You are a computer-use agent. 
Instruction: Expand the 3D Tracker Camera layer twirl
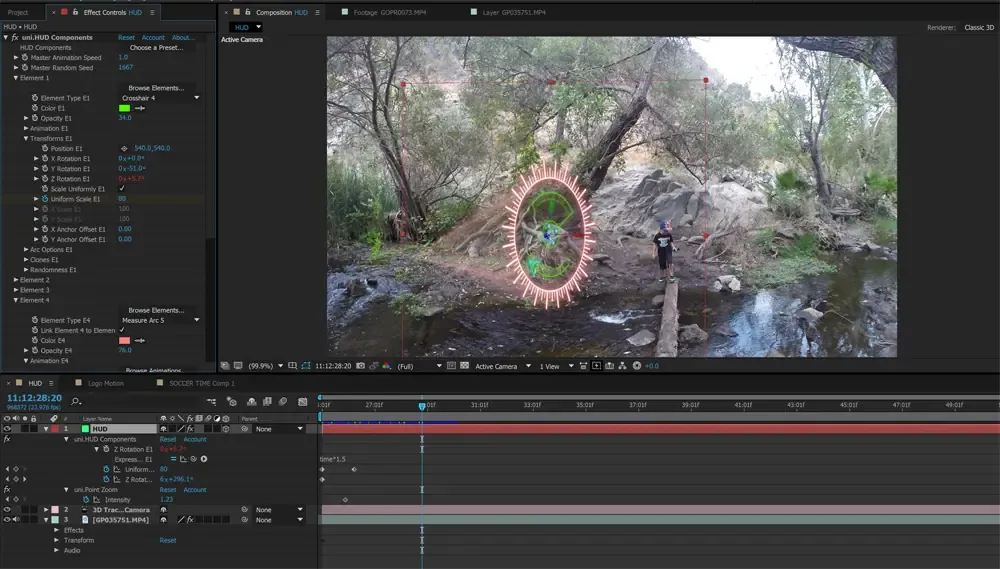pos(46,510)
